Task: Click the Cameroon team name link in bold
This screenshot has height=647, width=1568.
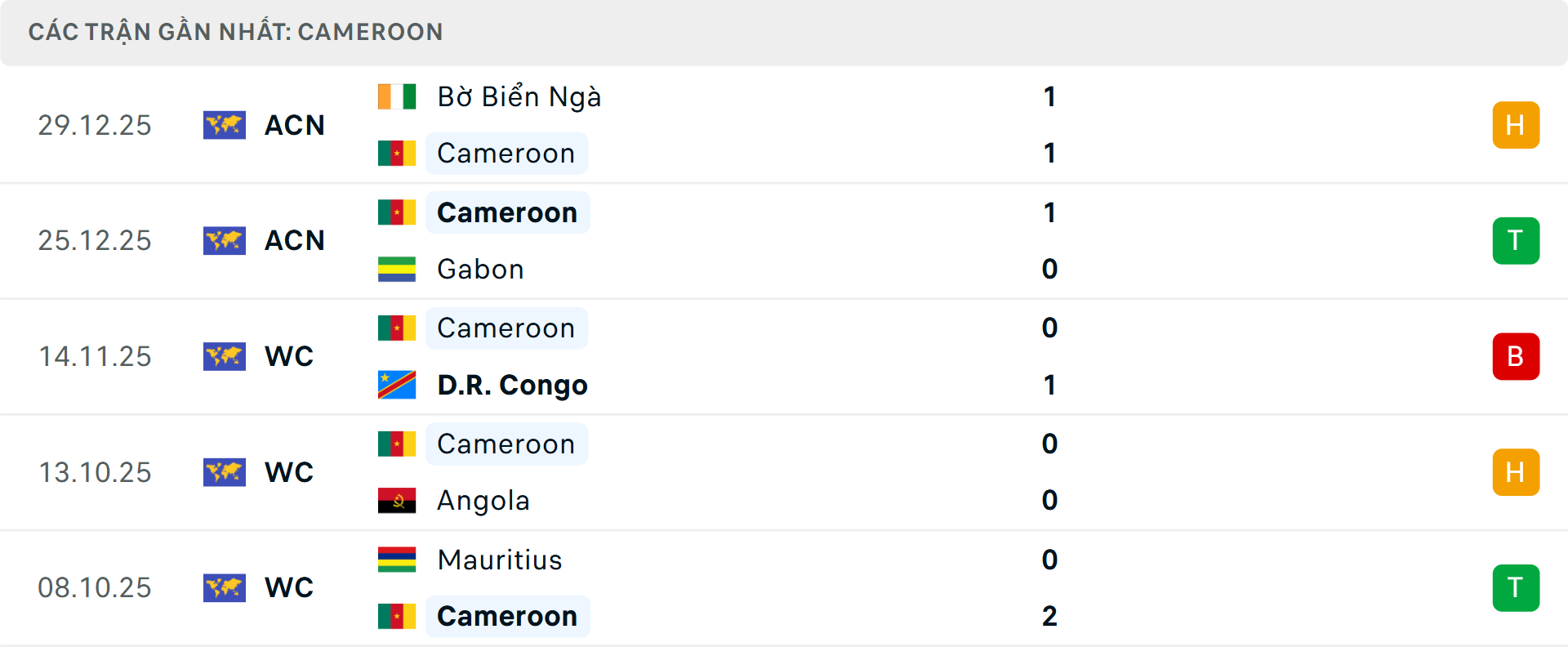Action: pos(506,212)
